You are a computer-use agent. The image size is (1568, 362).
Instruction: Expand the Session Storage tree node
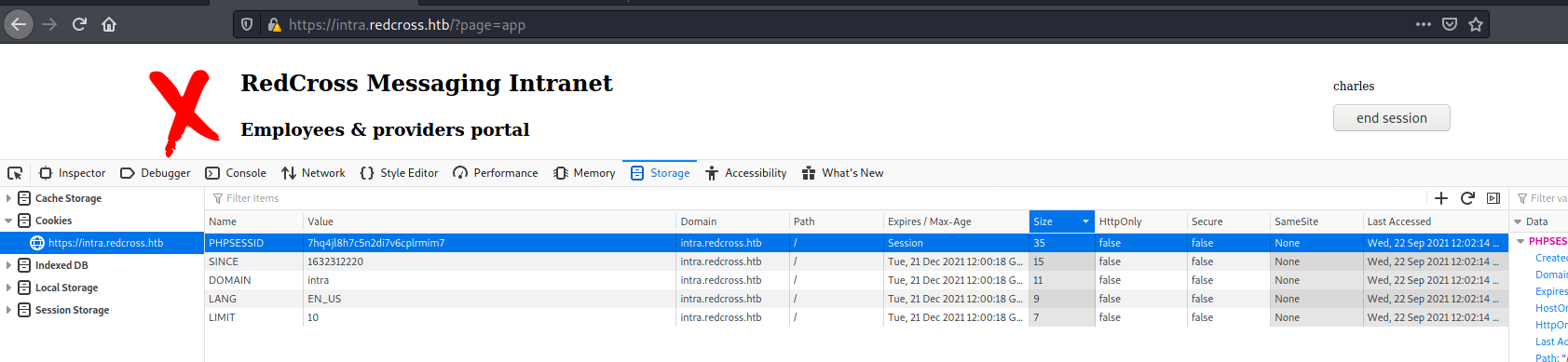coord(8,310)
